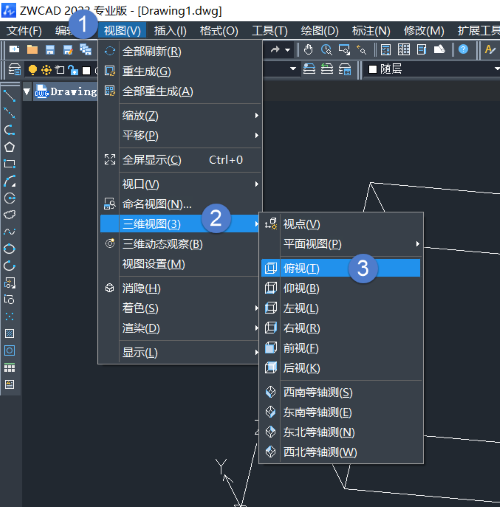Select the Revision cloud tool
500x507 pixels.
(x=10, y=214)
